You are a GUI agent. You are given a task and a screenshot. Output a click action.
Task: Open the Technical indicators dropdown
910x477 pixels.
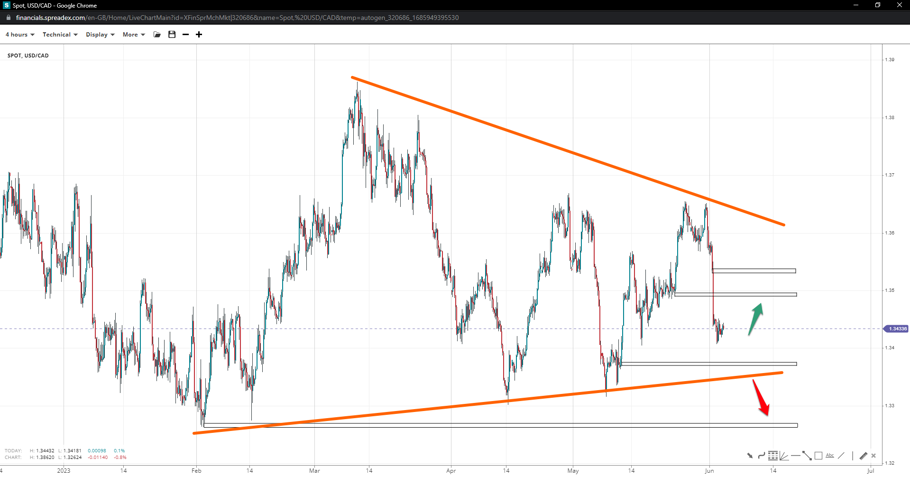coord(59,35)
